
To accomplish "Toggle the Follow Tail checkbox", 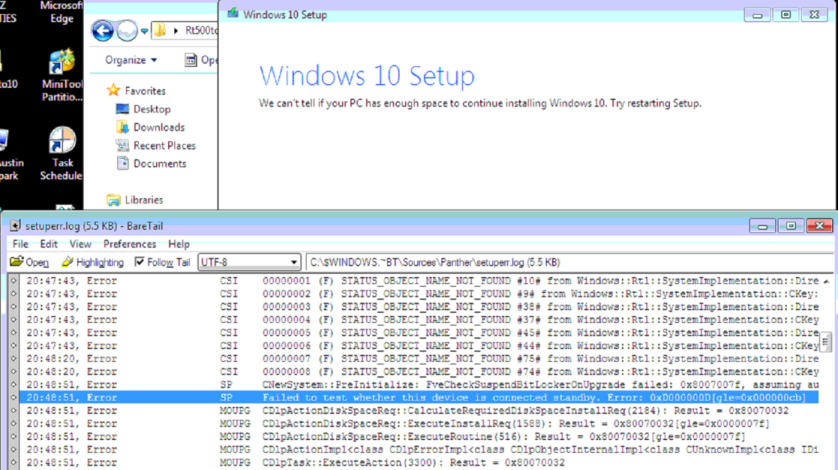I will pyautogui.click(x=139, y=261).
